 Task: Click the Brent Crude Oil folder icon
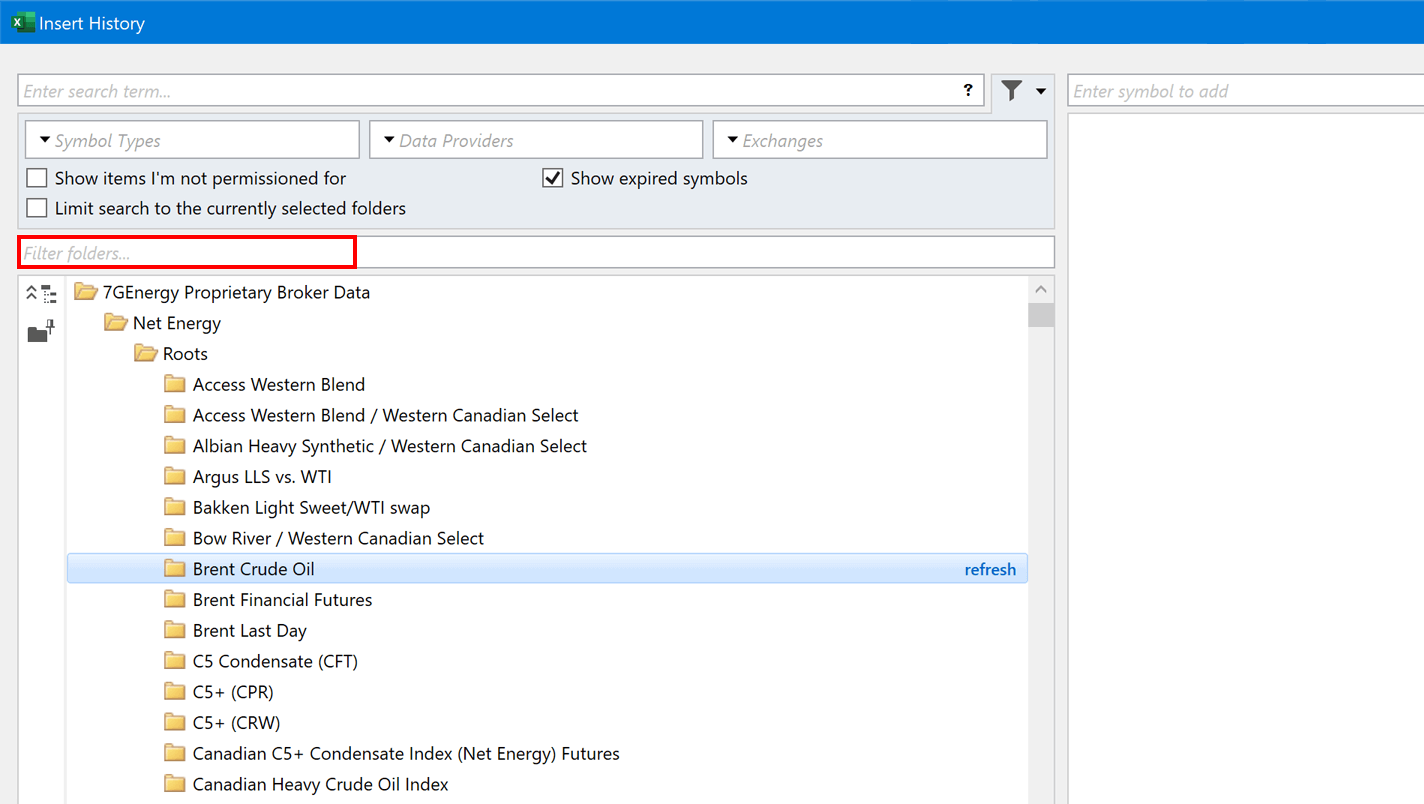pyautogui.click(x=175, y=569)
